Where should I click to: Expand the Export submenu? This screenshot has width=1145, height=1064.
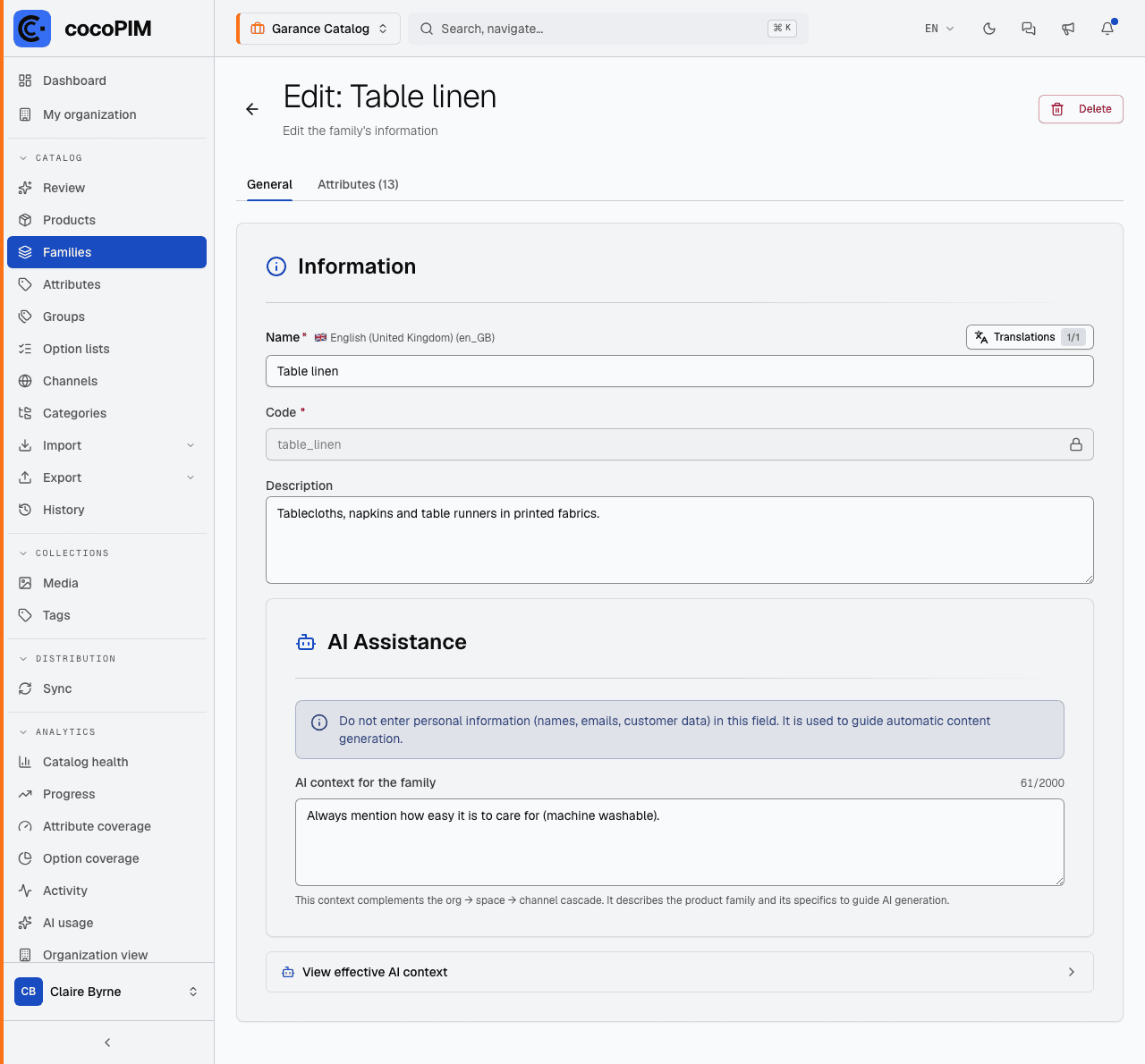107,477
